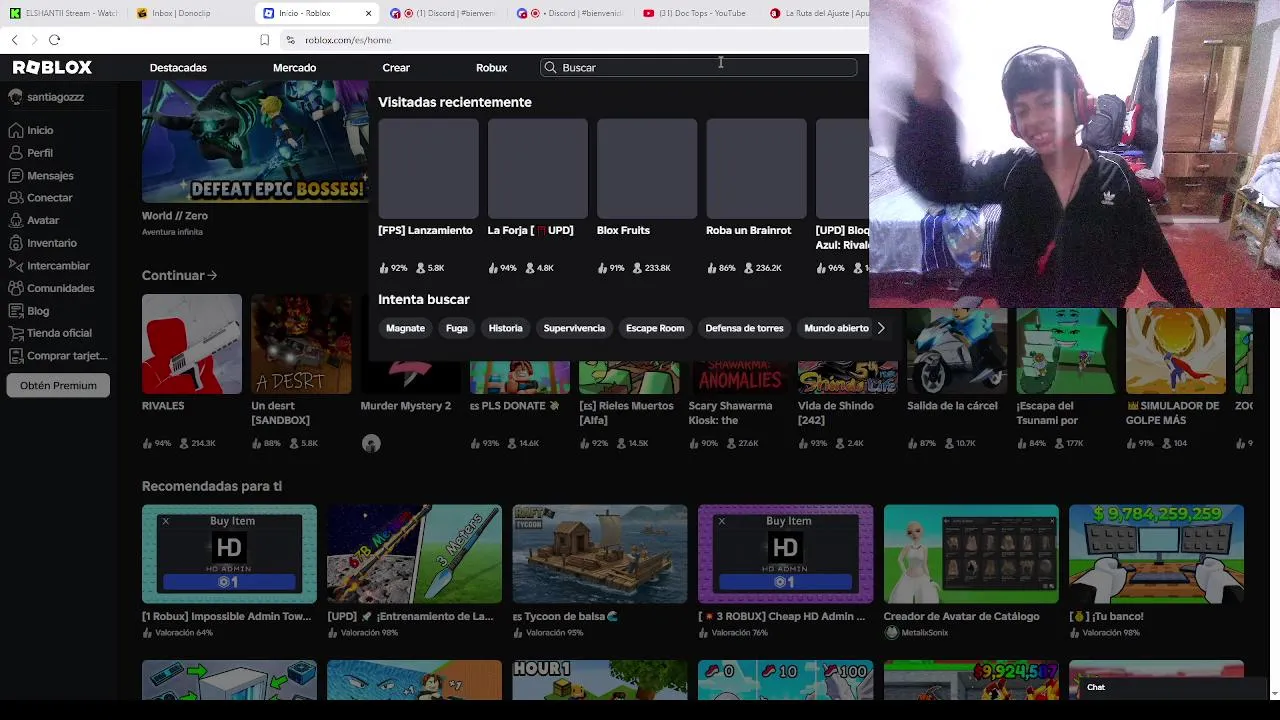
Task: Open the RIVALES game thumbnail
Action: [x=191, y=344]
